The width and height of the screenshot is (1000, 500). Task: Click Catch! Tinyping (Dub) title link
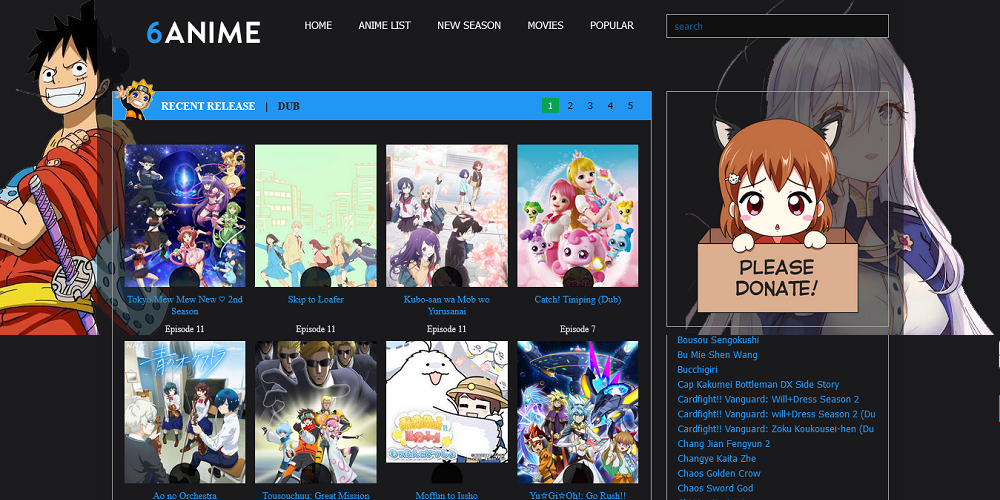(578, 300)
